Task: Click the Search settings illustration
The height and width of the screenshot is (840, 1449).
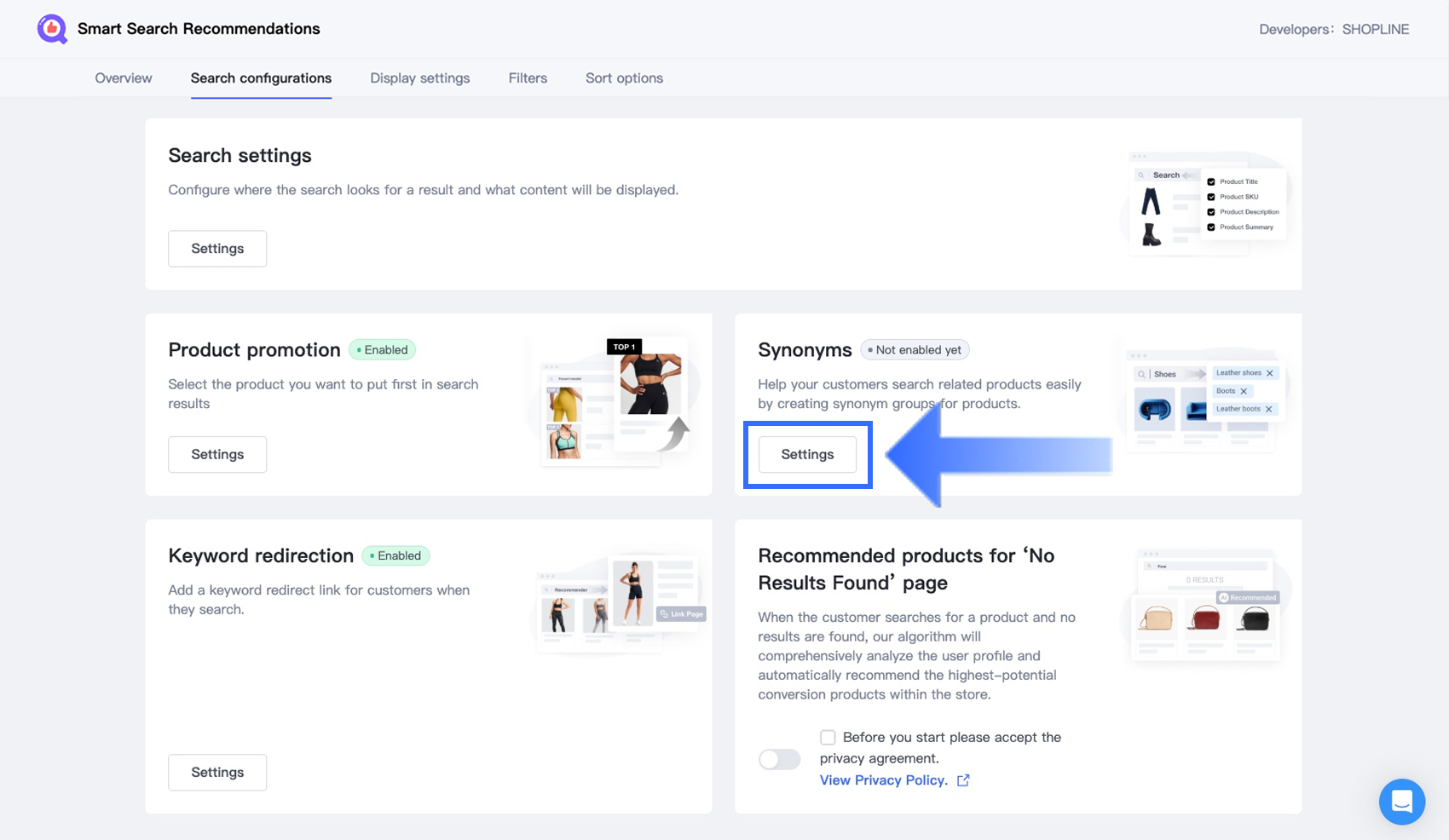Action: tap(1206, 203)
